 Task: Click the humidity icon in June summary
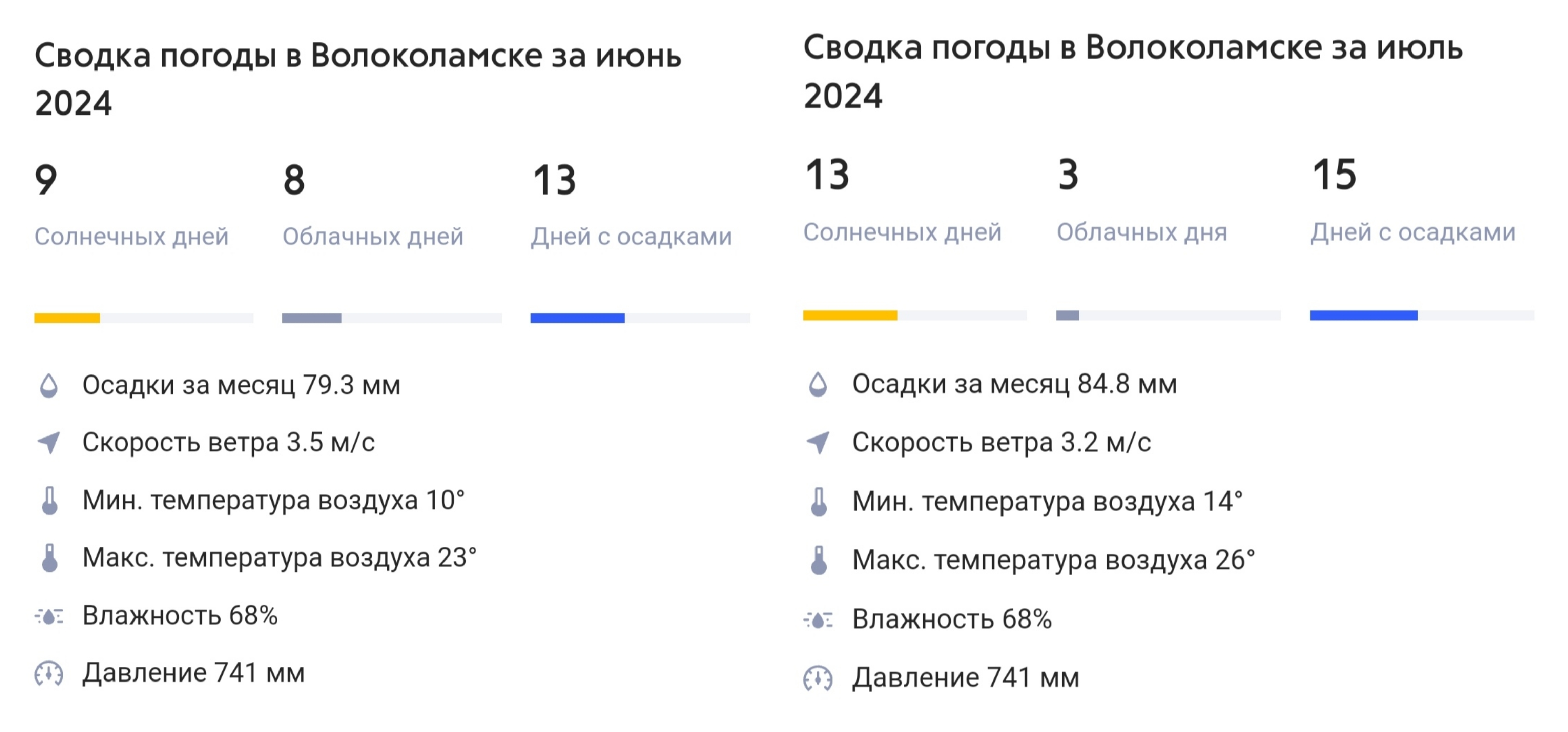click(x=49, y=616)
